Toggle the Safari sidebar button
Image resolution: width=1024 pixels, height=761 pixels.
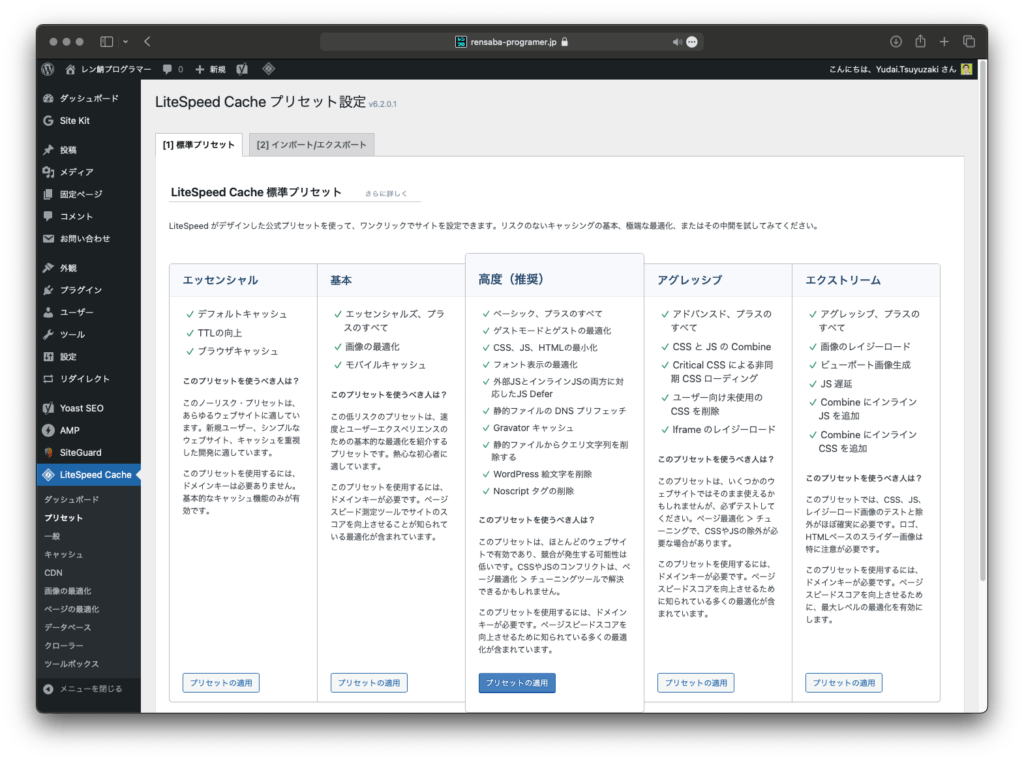[x=107, y=42]
